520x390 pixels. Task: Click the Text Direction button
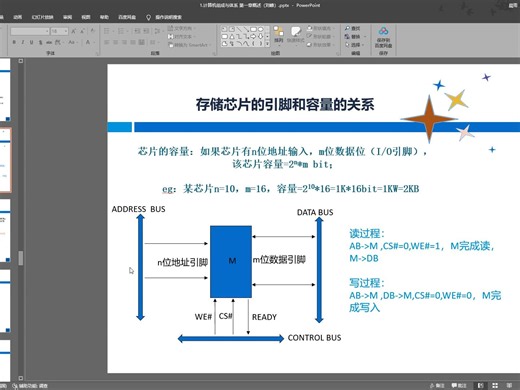(182, 29)
